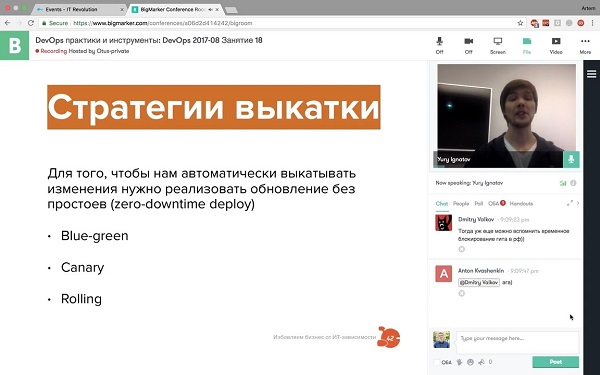
Task: Switch to the Handouts tab
Action: pyautogui.click(x=521, y=204)
